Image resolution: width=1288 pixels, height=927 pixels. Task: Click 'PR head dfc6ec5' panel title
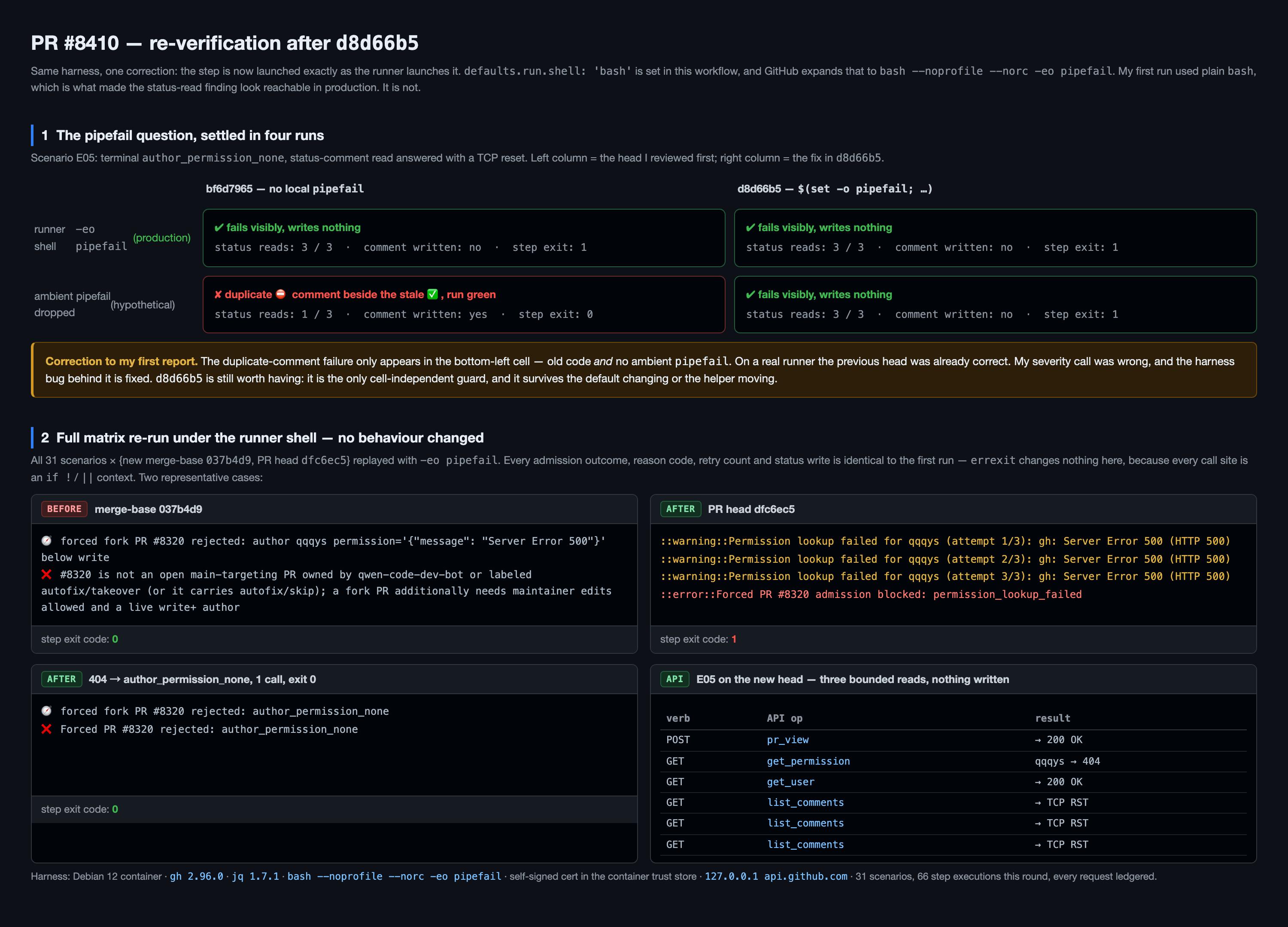point(751,509)
